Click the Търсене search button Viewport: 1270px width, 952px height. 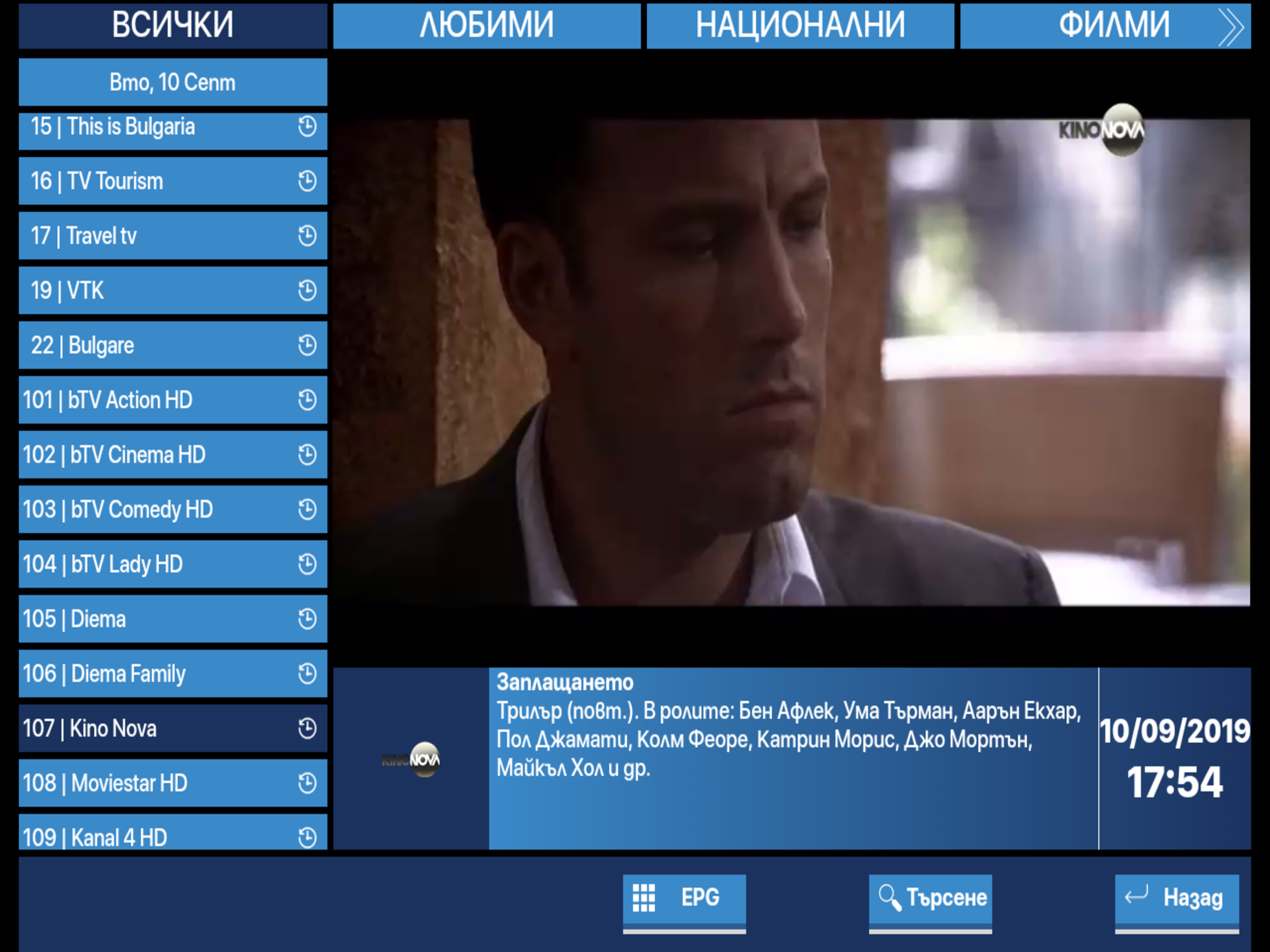[x=930, y=898]
